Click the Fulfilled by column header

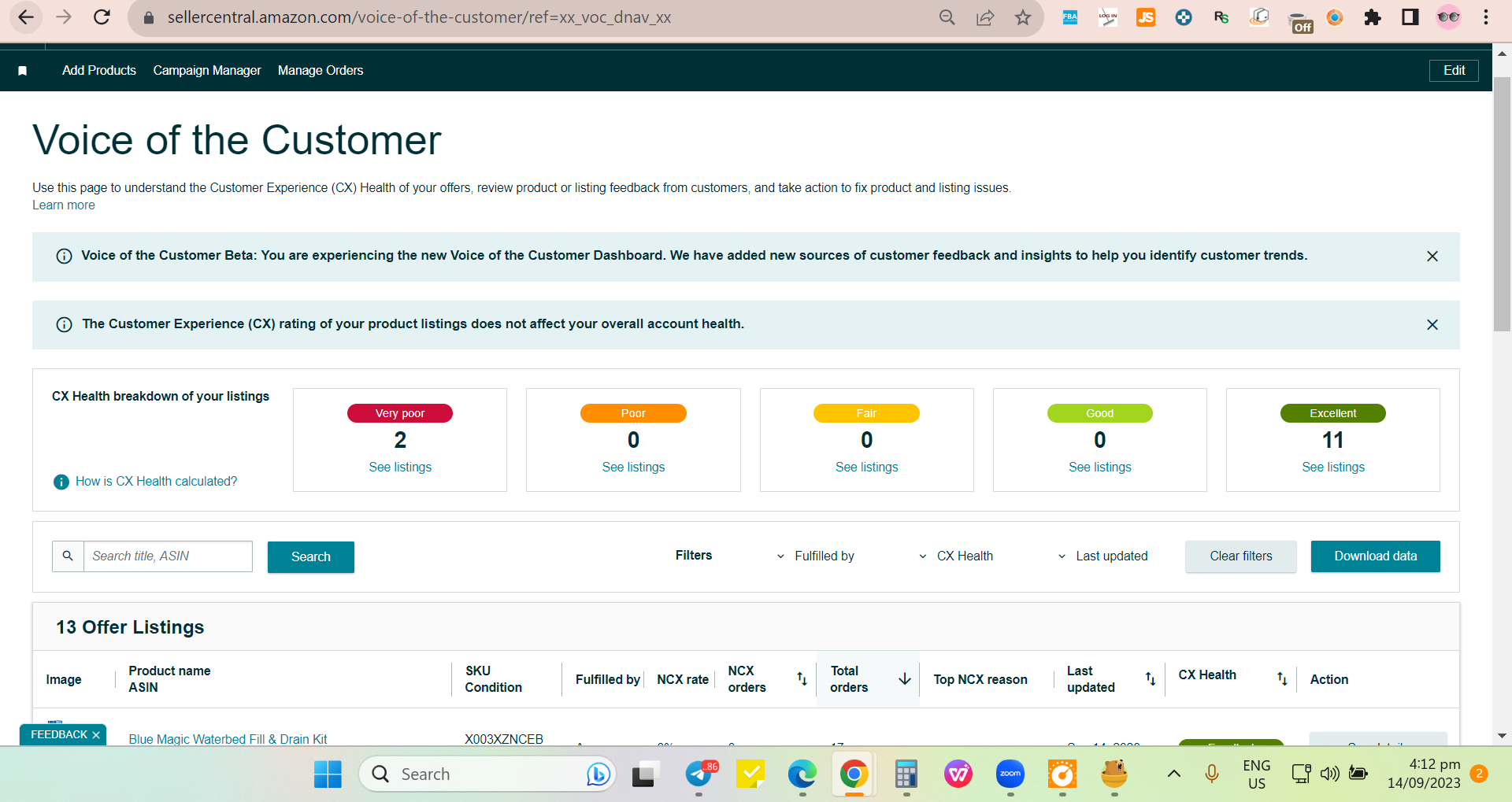[607, 679]
